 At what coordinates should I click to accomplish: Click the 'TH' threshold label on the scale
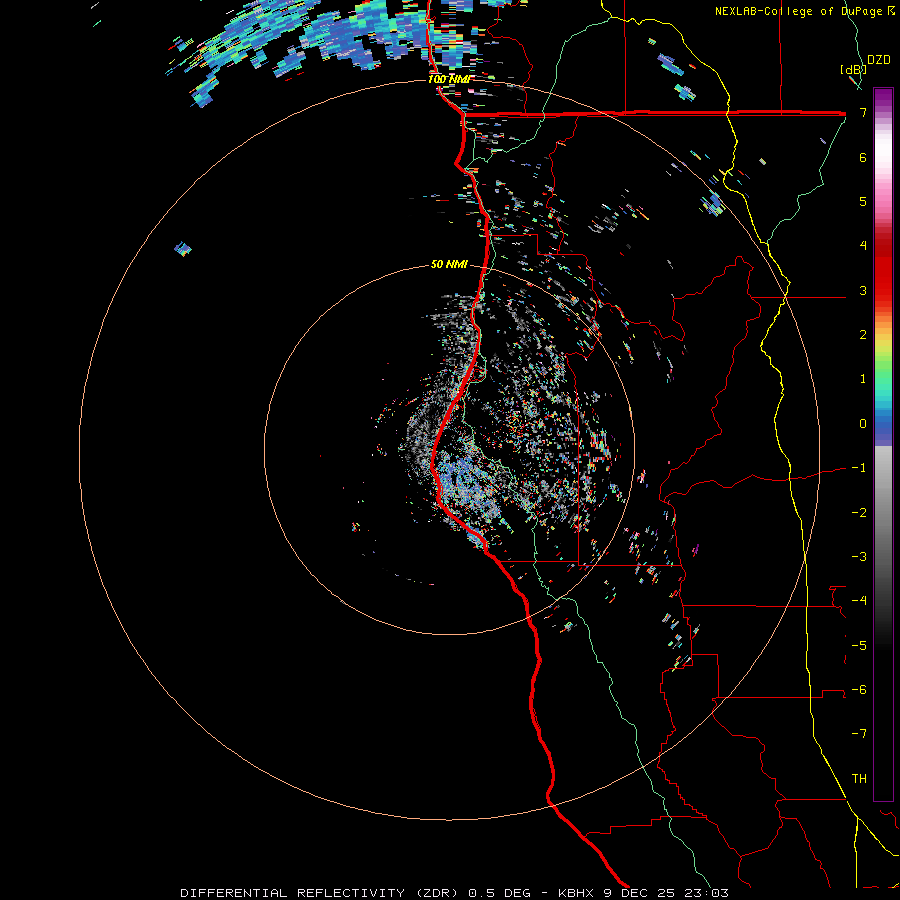(859, 778)
